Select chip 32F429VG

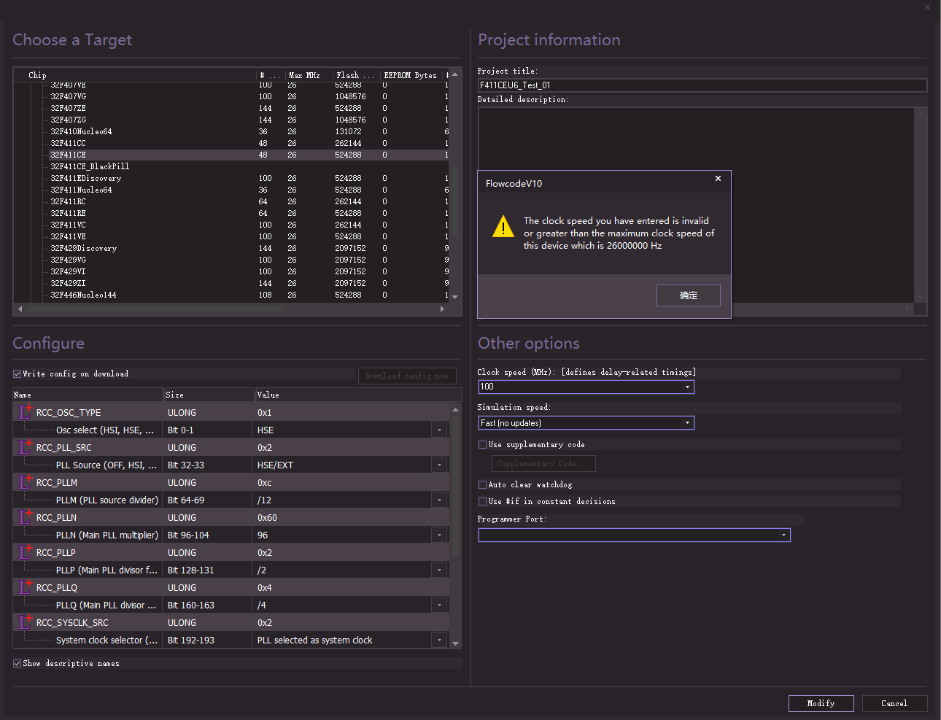point(68,260)
